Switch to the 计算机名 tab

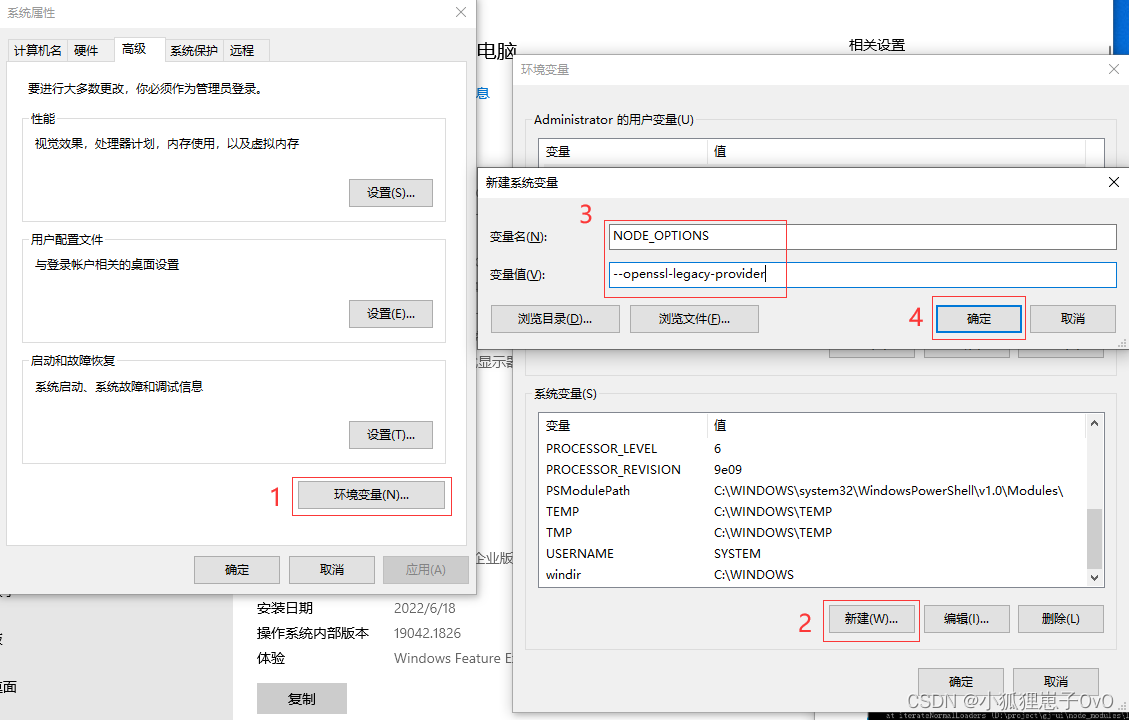coord(38,50)
